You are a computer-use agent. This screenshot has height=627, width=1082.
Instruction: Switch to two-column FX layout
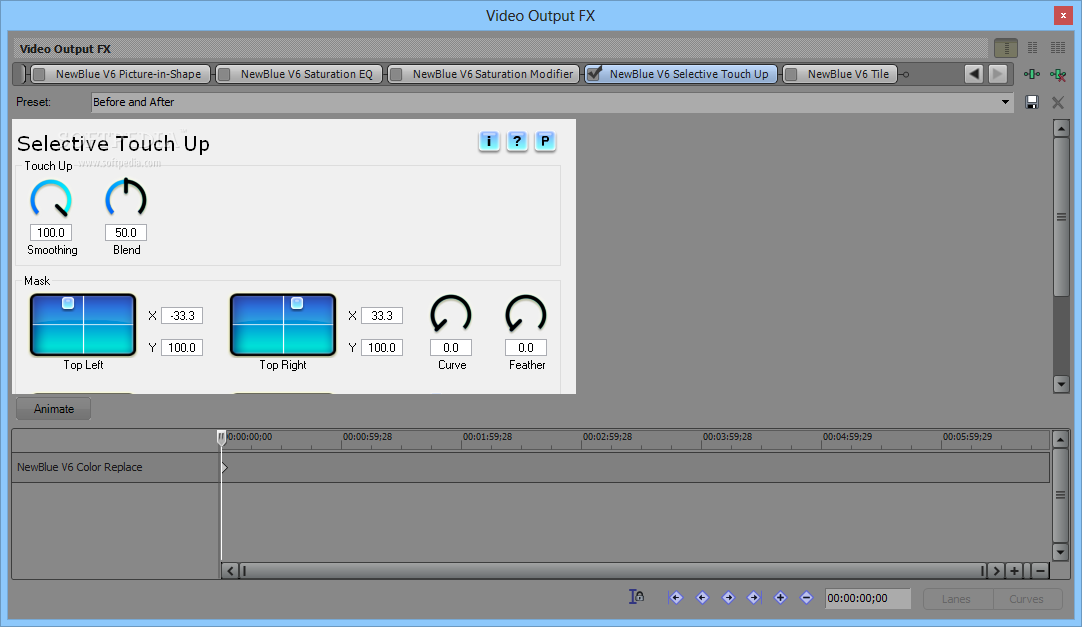pos(1032,48)
